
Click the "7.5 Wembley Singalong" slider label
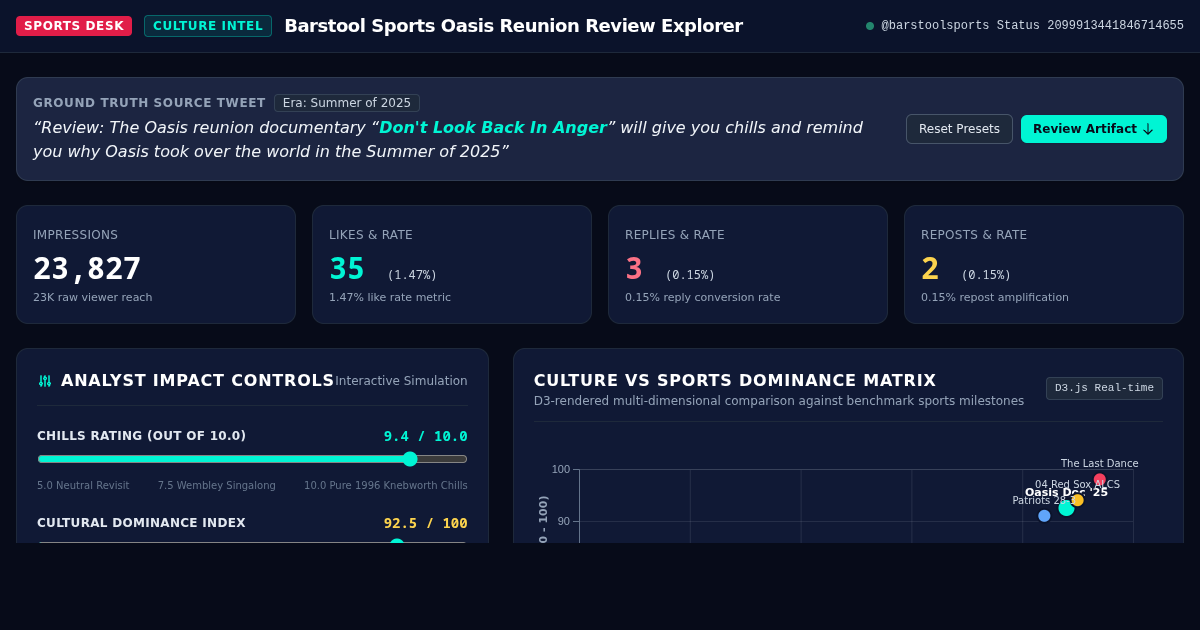216,486
